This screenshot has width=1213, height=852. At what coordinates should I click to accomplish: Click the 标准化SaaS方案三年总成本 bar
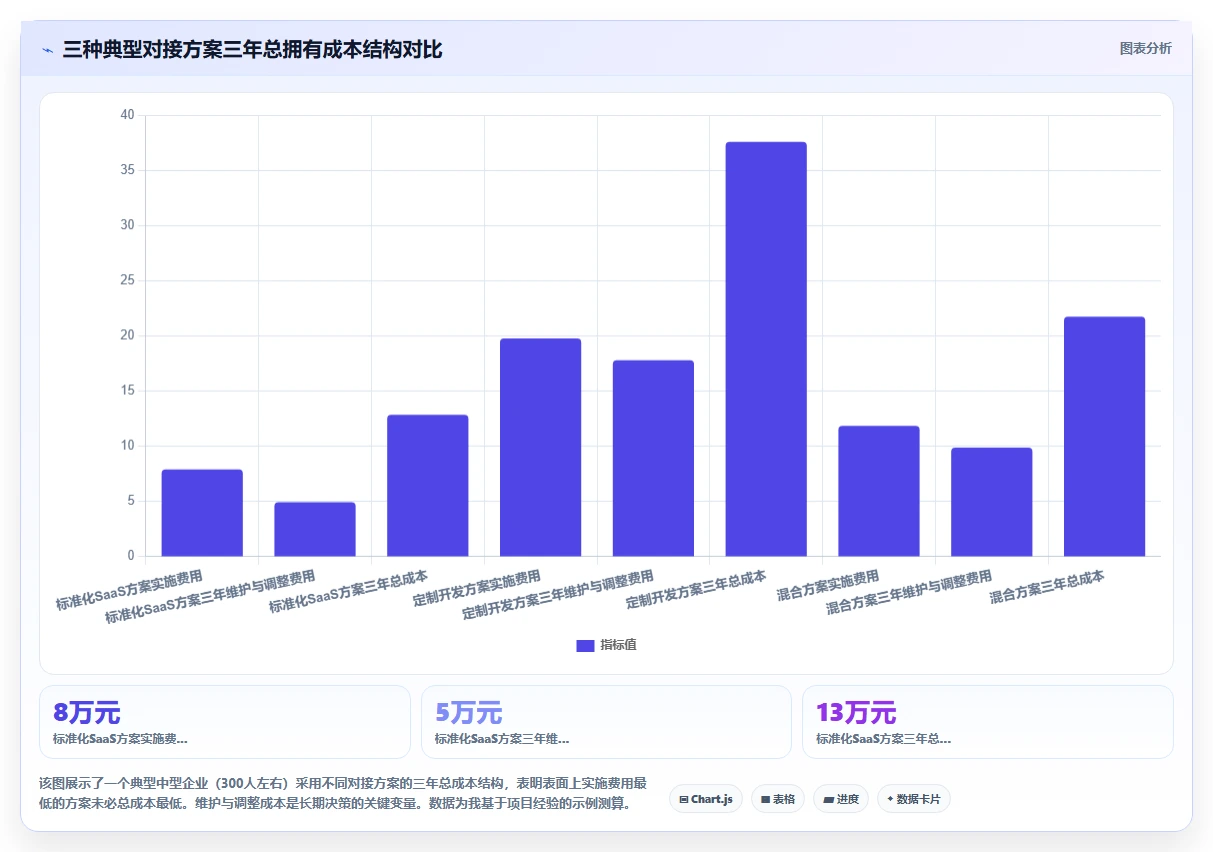pos(428,485)
